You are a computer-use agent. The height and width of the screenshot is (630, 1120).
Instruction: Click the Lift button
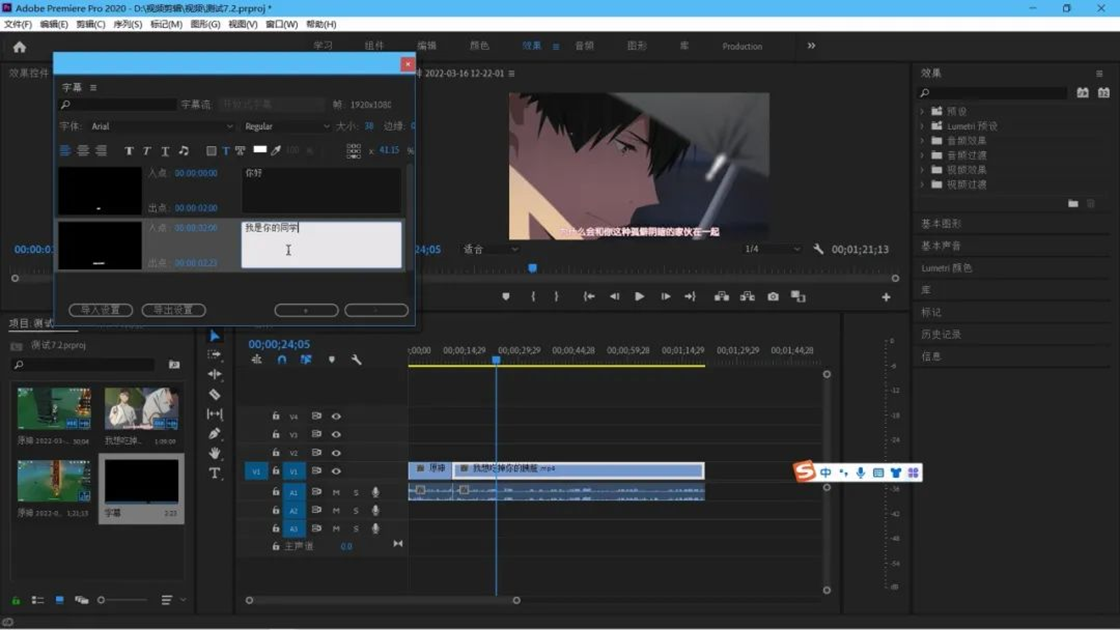tap(721, 296)
